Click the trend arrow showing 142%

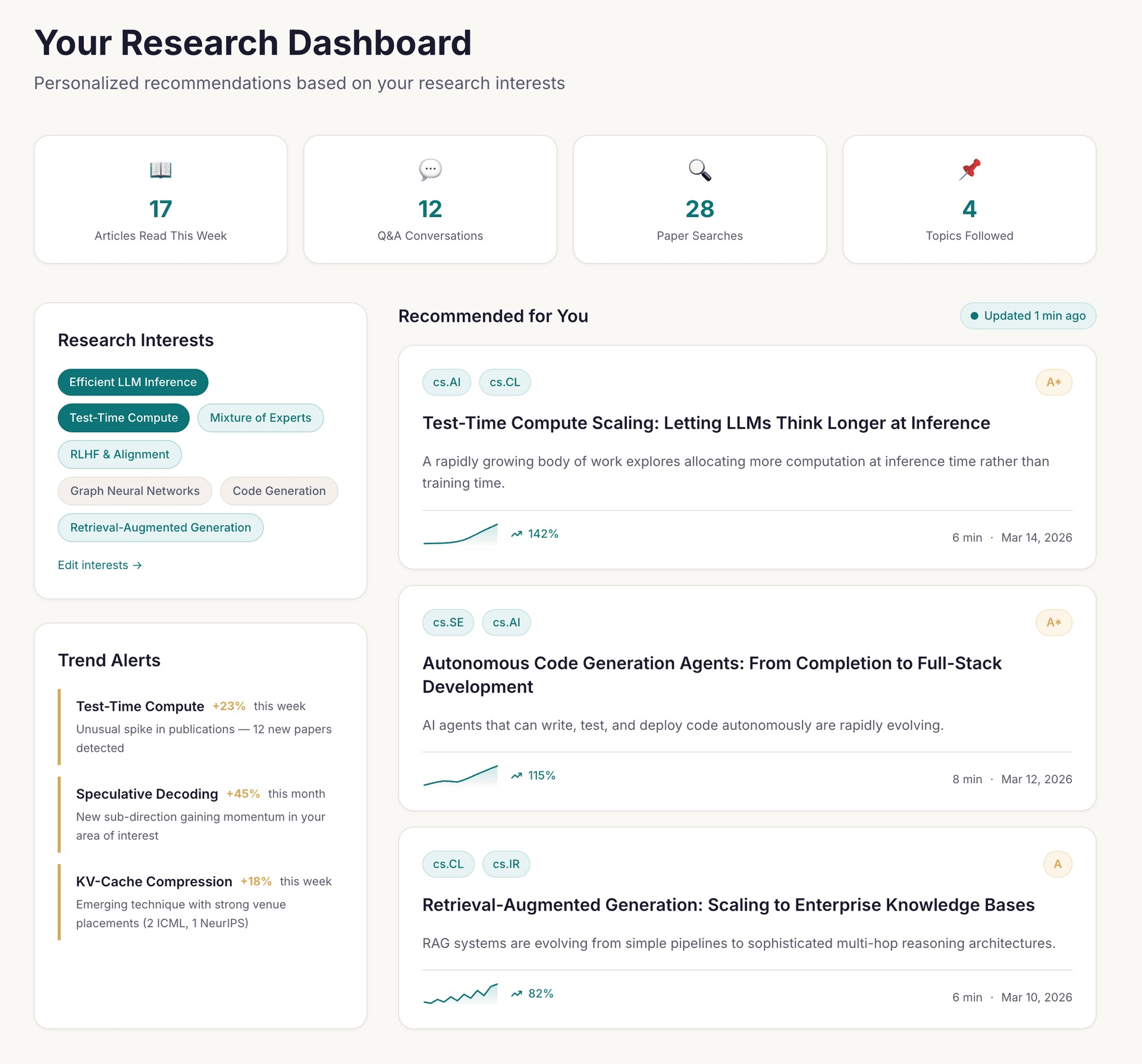534,533
